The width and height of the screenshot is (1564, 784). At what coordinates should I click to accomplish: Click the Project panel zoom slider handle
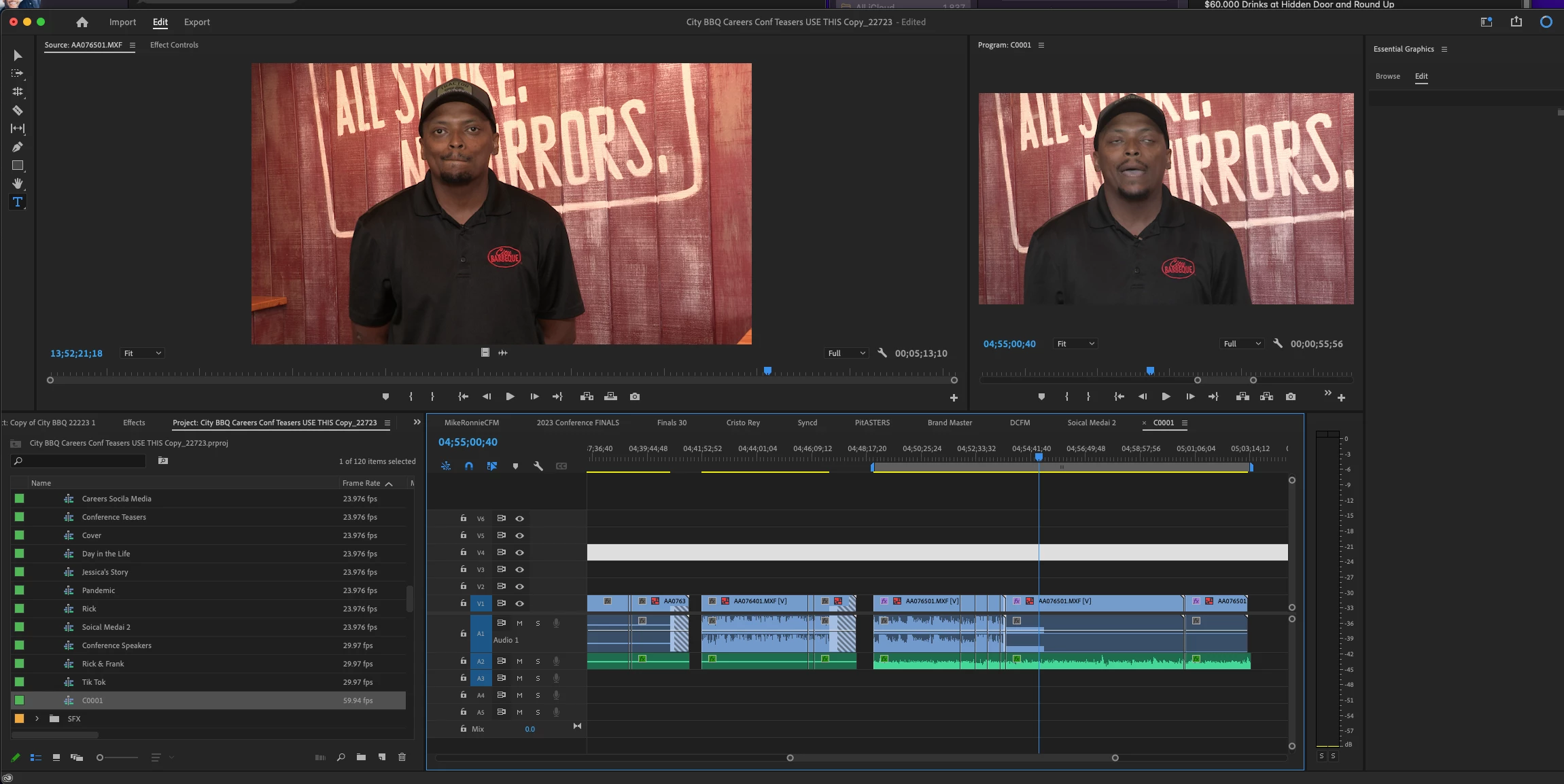[100, 758]
